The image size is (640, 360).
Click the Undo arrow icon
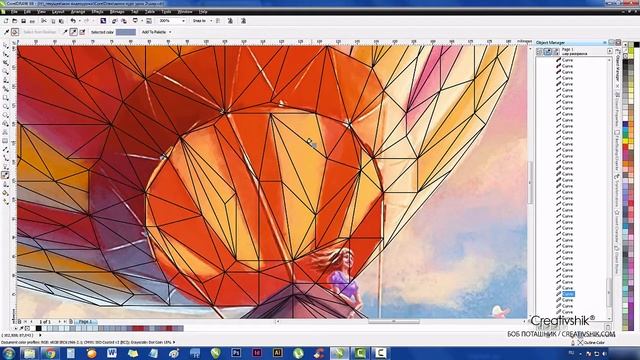click(x=73, y=20)
